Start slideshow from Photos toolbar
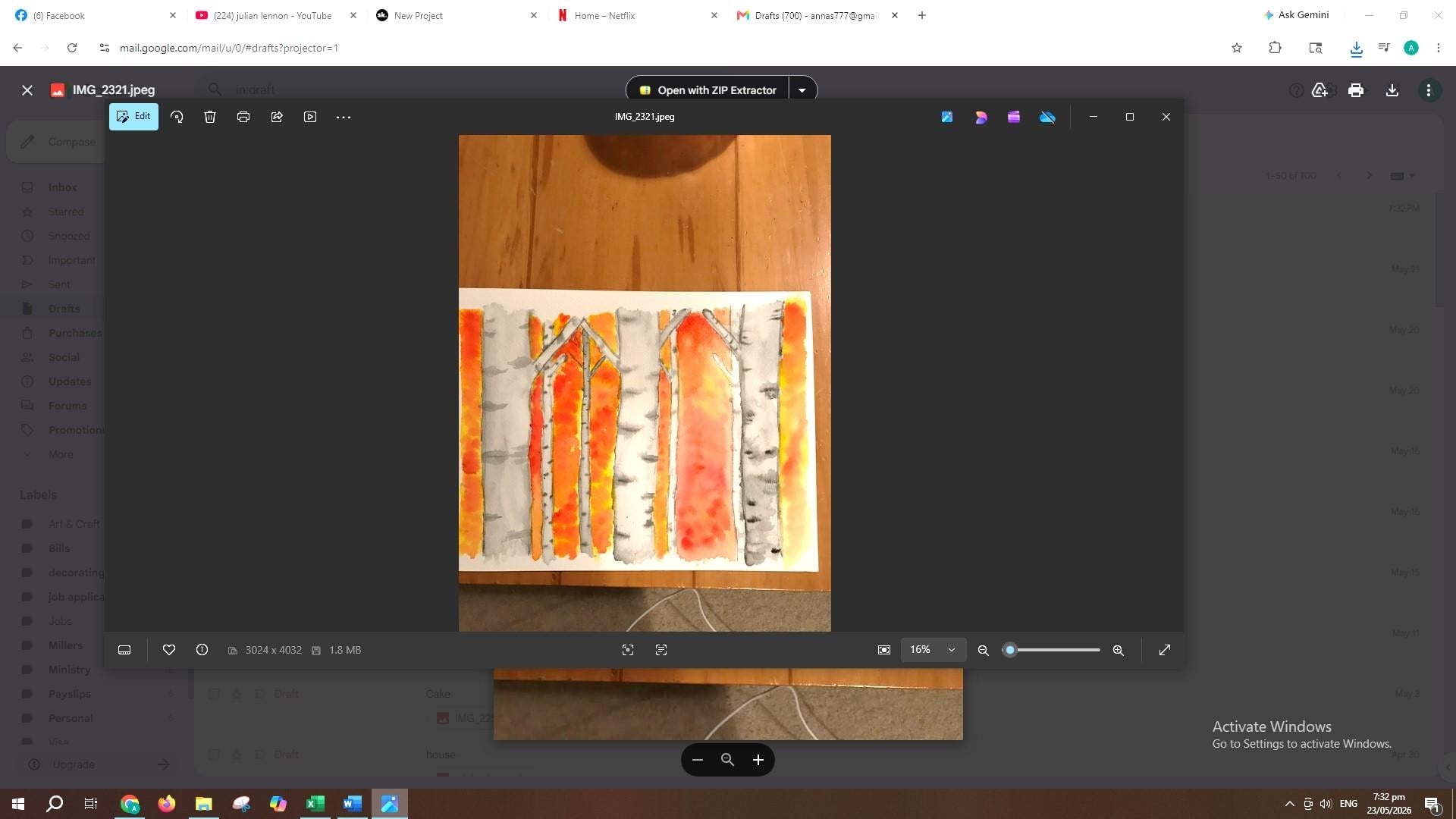Viewport: 1456px width, 819px height. pos(310,117)
